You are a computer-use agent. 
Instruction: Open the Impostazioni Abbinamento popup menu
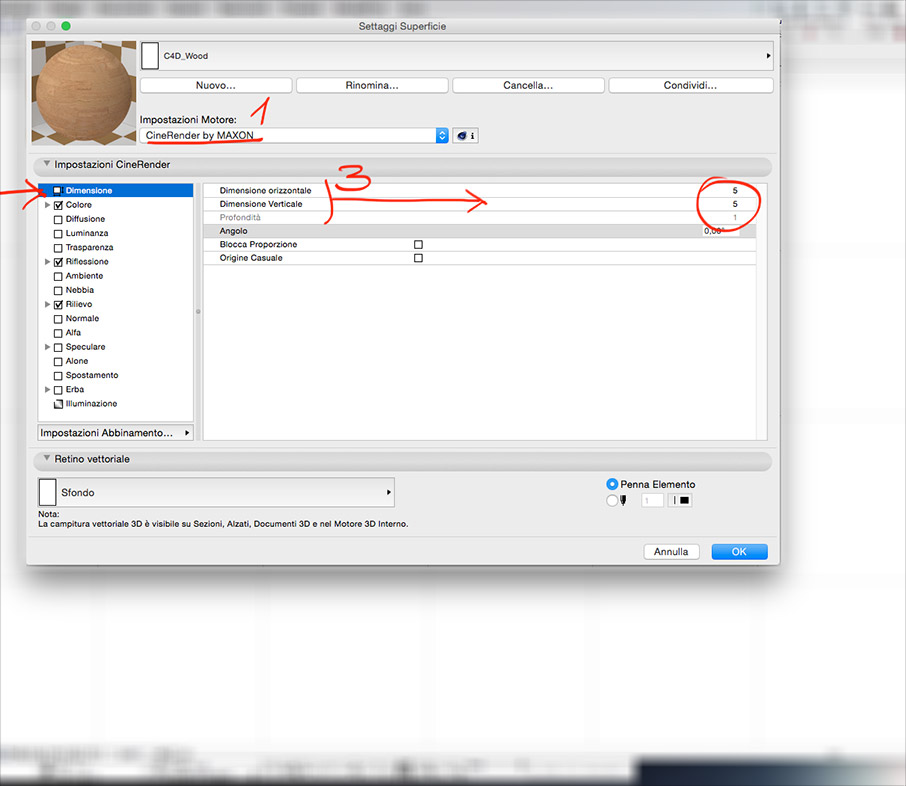pyautogui.click(x=115, y=433)
